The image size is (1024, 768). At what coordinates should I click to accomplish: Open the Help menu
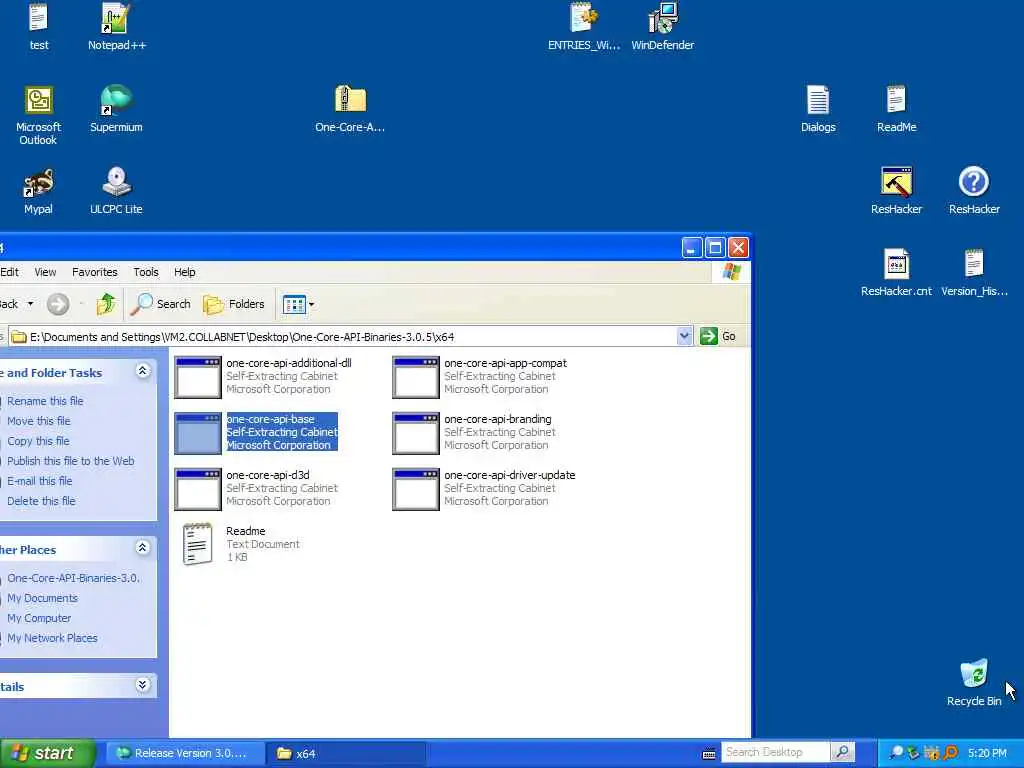click(x=184, y=272)
